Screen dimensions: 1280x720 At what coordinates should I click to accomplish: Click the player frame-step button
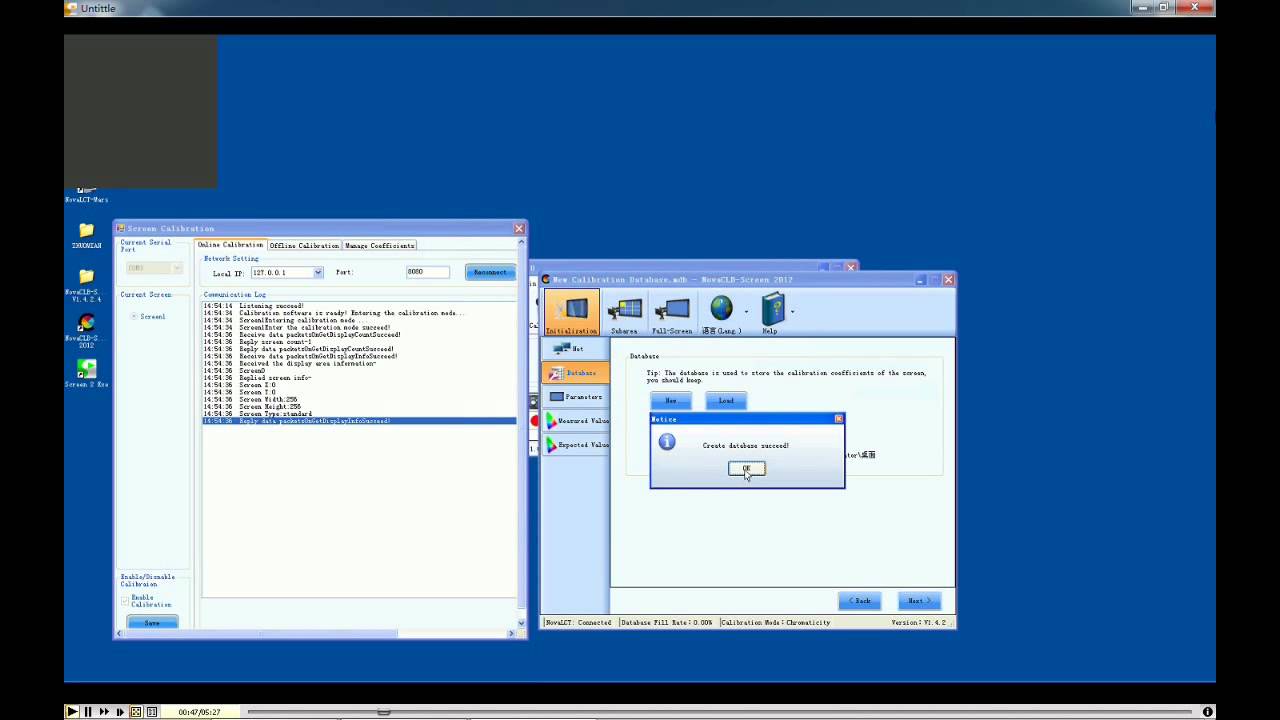[x=120, y=712]
